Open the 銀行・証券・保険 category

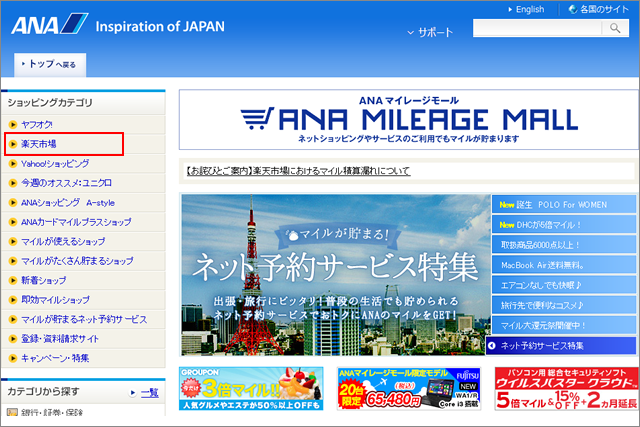[x=51, y=412]
